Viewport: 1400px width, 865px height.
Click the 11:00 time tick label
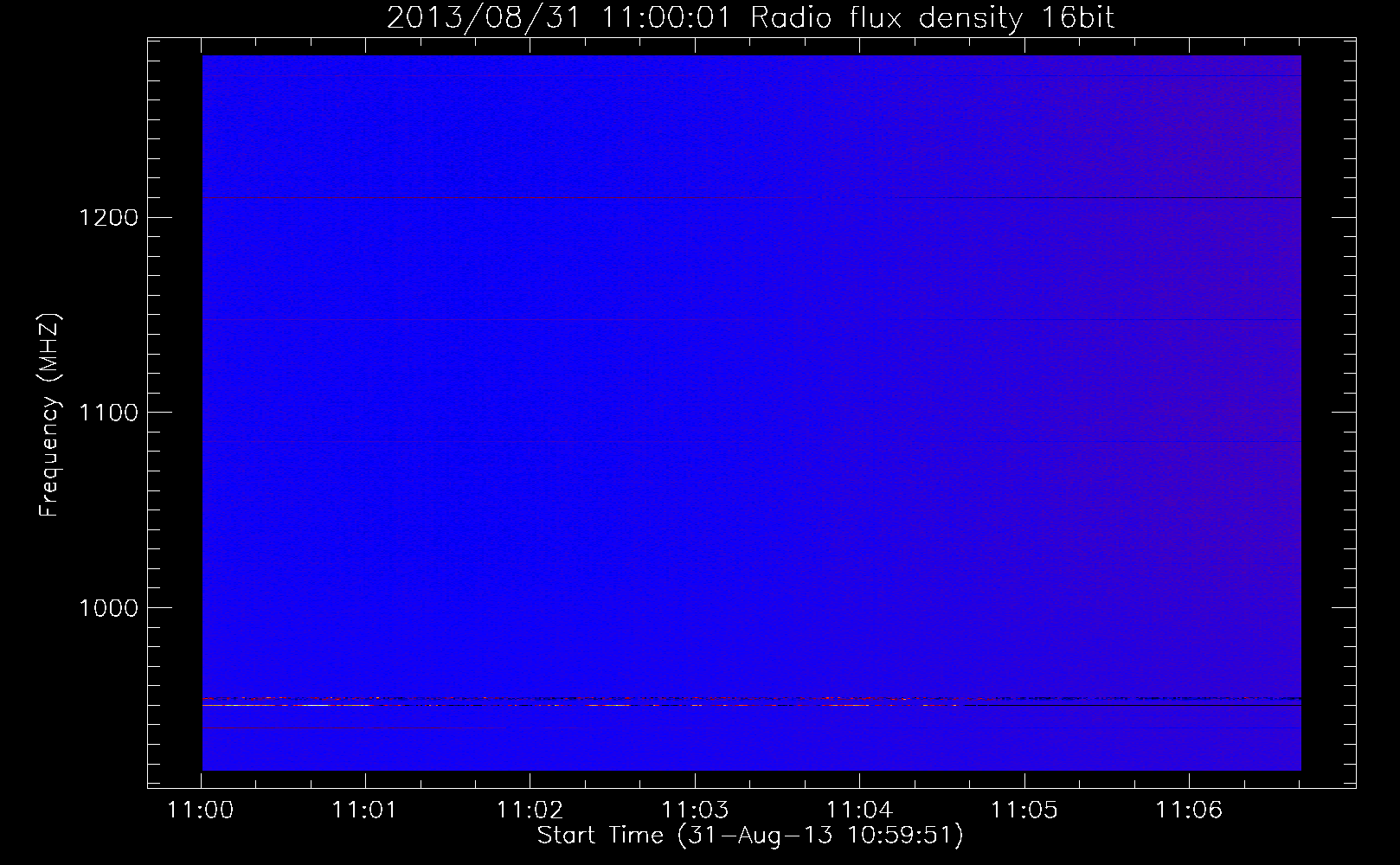[201, 811]
